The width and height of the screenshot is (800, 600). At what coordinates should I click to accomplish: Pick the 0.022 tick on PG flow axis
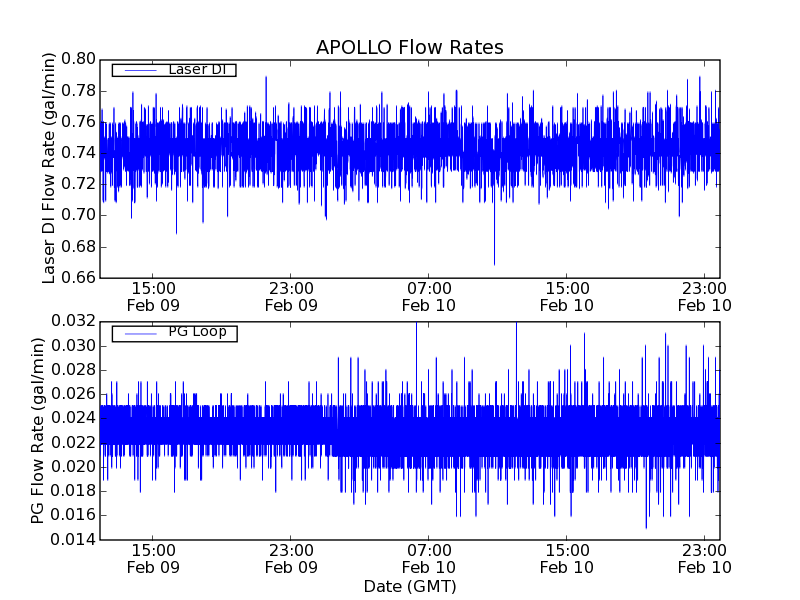tap(73, 442)
